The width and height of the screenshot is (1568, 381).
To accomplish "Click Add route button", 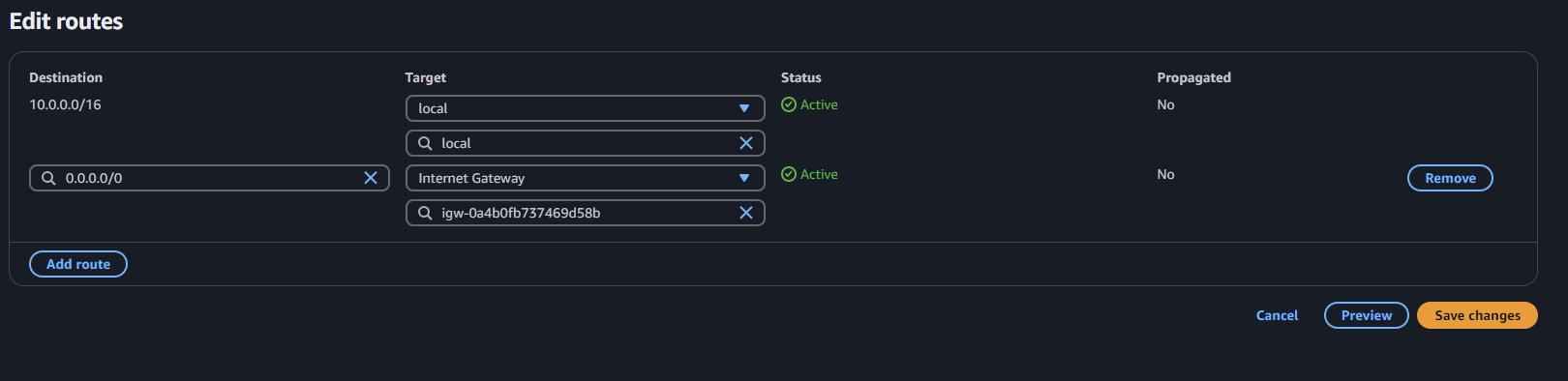I will tap(78, 264).
